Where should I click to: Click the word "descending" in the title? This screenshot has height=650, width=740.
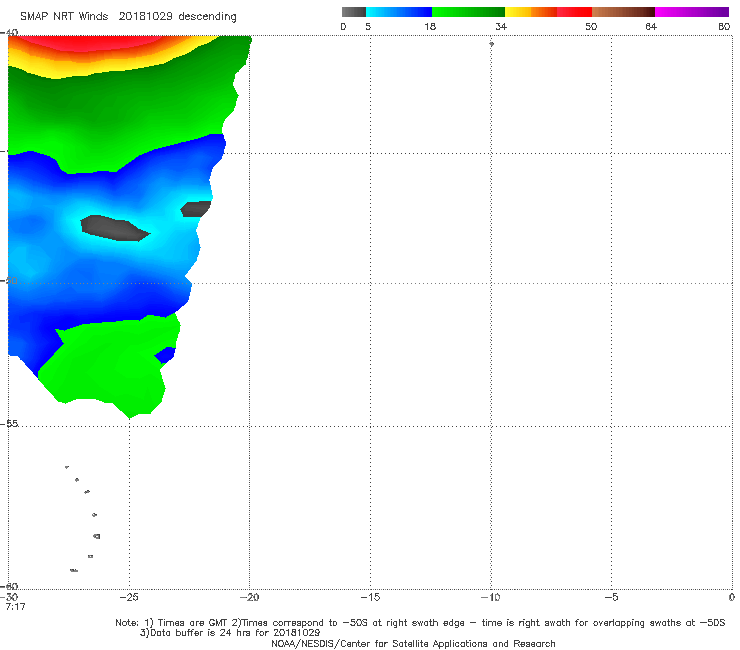207,17
